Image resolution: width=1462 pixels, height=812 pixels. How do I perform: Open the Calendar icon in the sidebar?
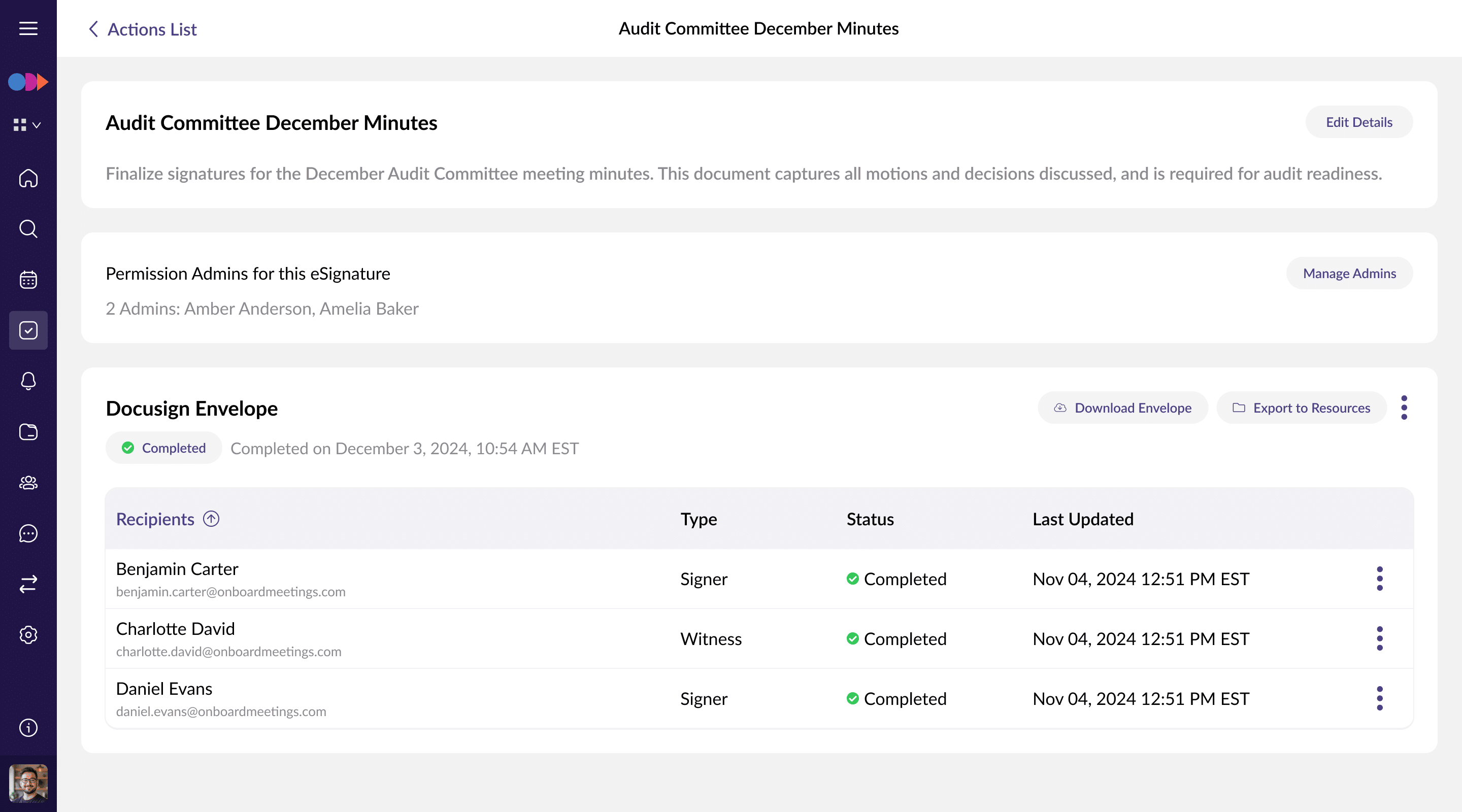pos(28,280)
